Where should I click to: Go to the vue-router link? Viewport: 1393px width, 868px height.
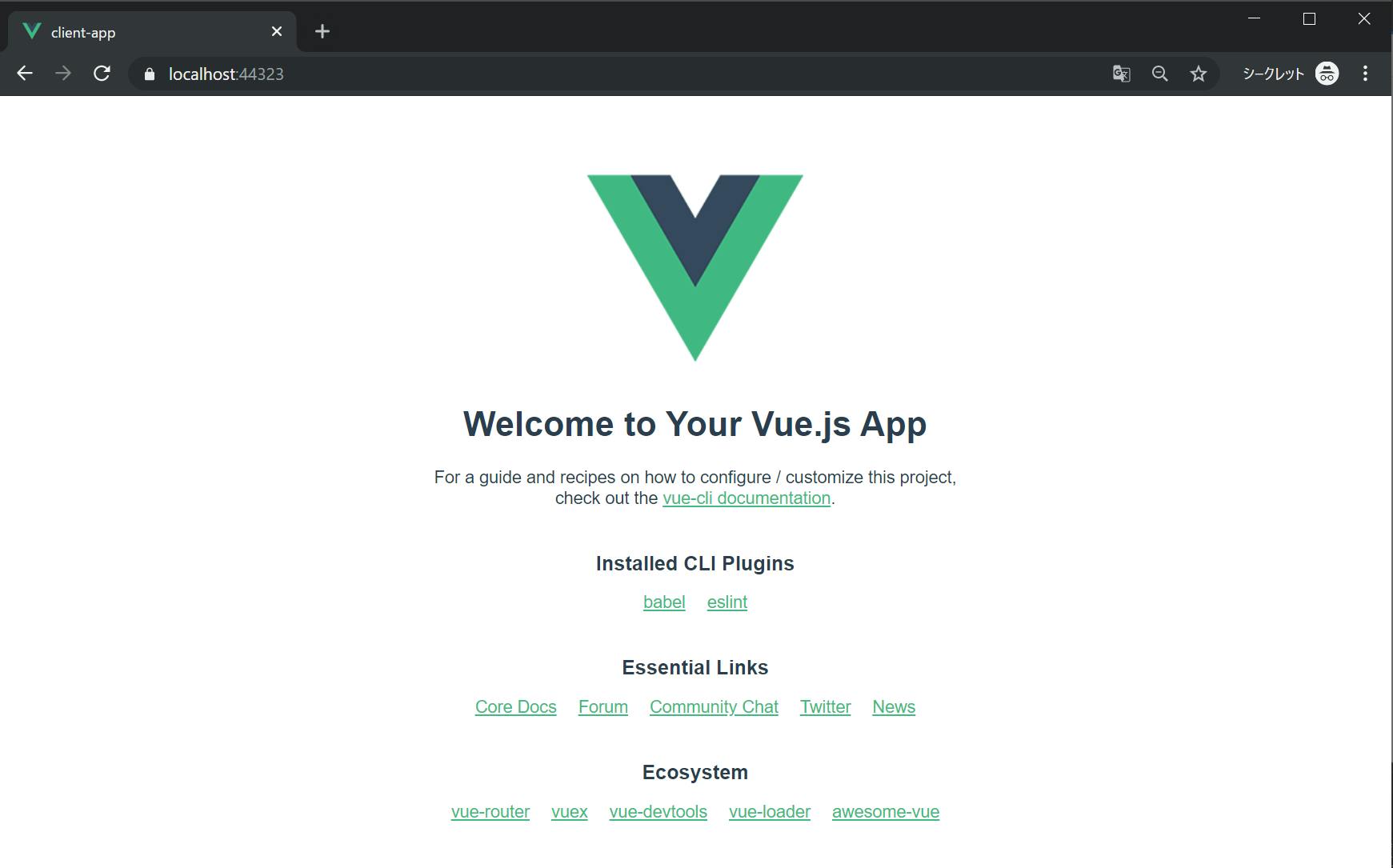pos(490,811)
